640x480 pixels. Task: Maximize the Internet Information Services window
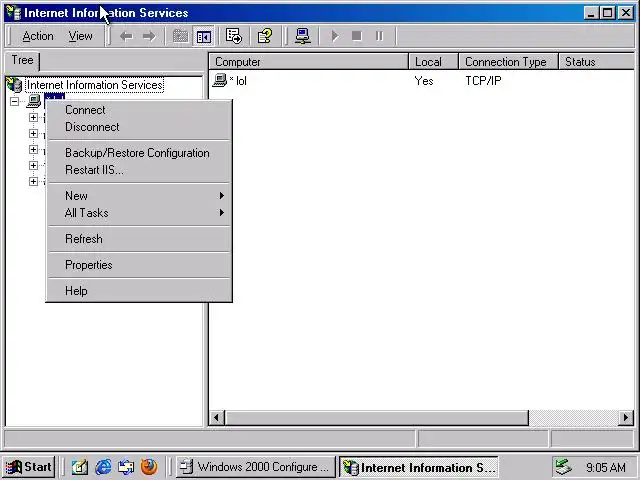[607, 13]
